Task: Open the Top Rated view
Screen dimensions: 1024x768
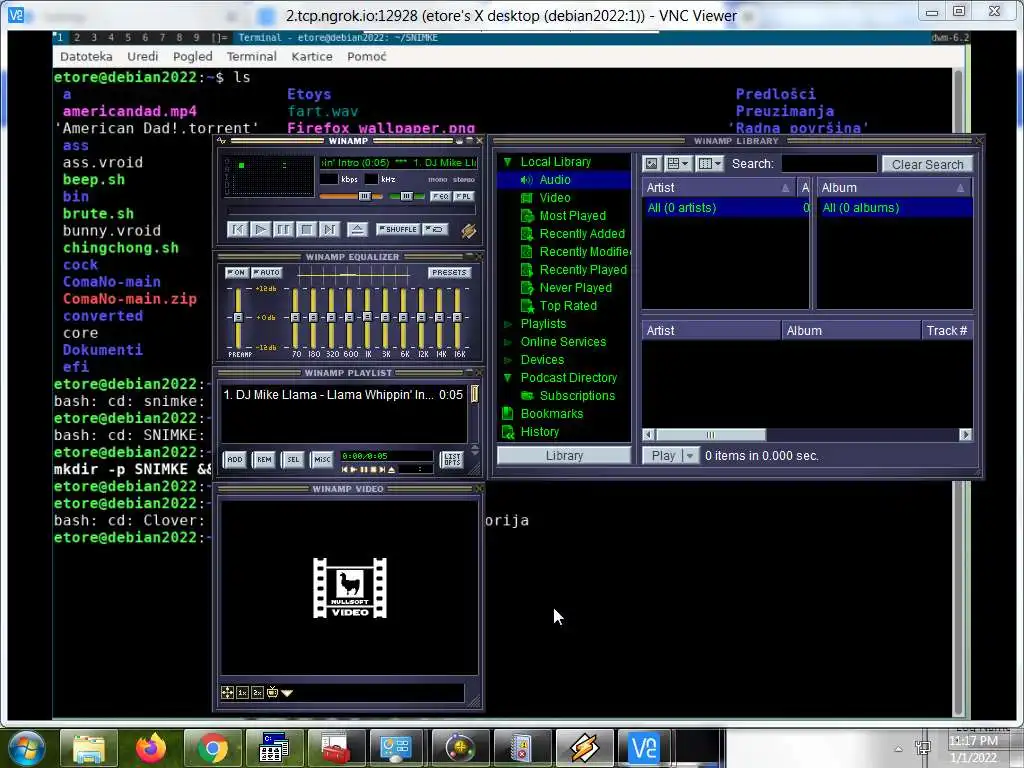Action: pos(568,306)
